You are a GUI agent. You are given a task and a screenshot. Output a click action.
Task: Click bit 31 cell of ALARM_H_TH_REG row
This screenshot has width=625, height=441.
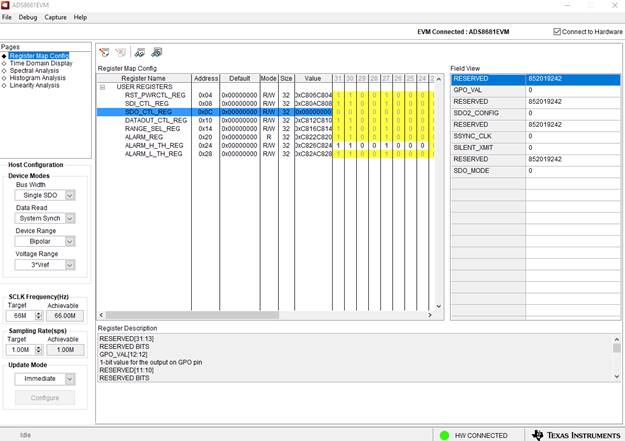point(338,146)
